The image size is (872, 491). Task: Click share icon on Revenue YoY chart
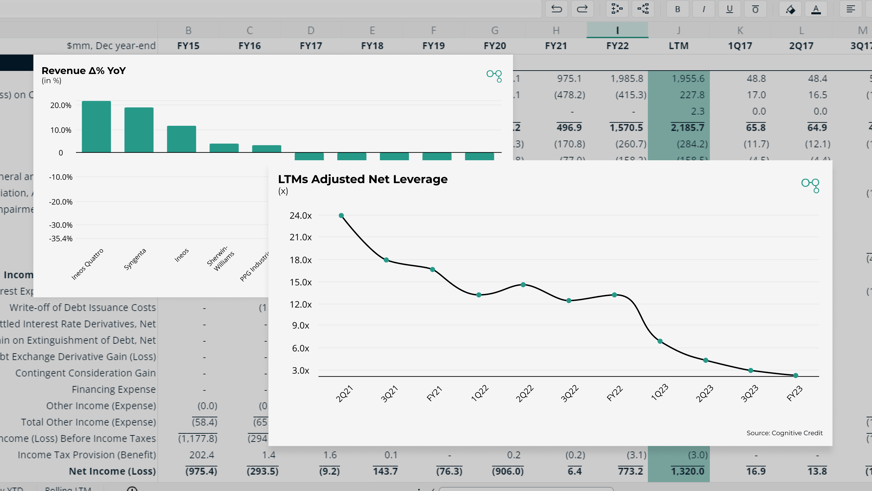(x=494, y=76)
